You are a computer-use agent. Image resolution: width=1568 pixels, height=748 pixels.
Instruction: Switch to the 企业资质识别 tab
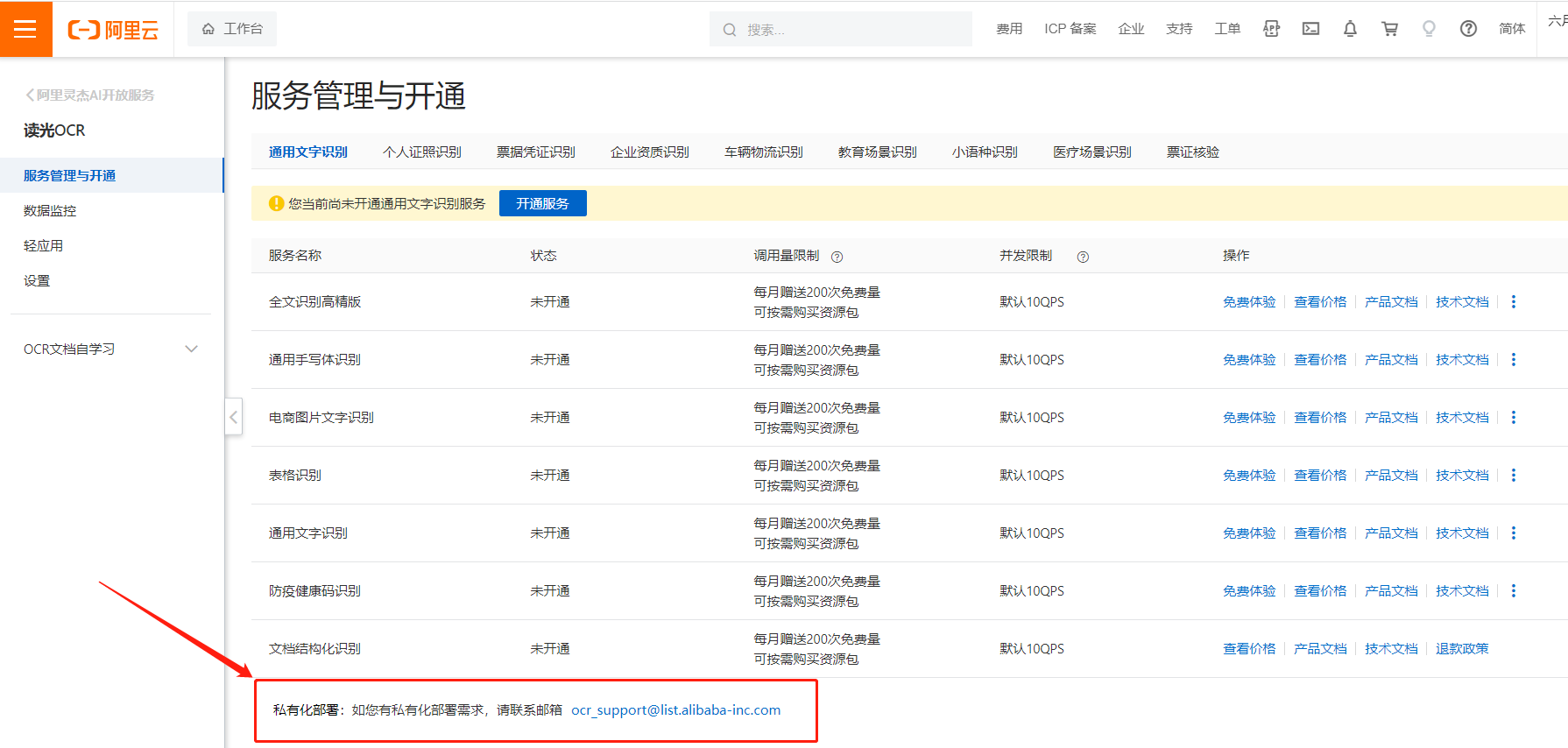[x=650, y=152]
